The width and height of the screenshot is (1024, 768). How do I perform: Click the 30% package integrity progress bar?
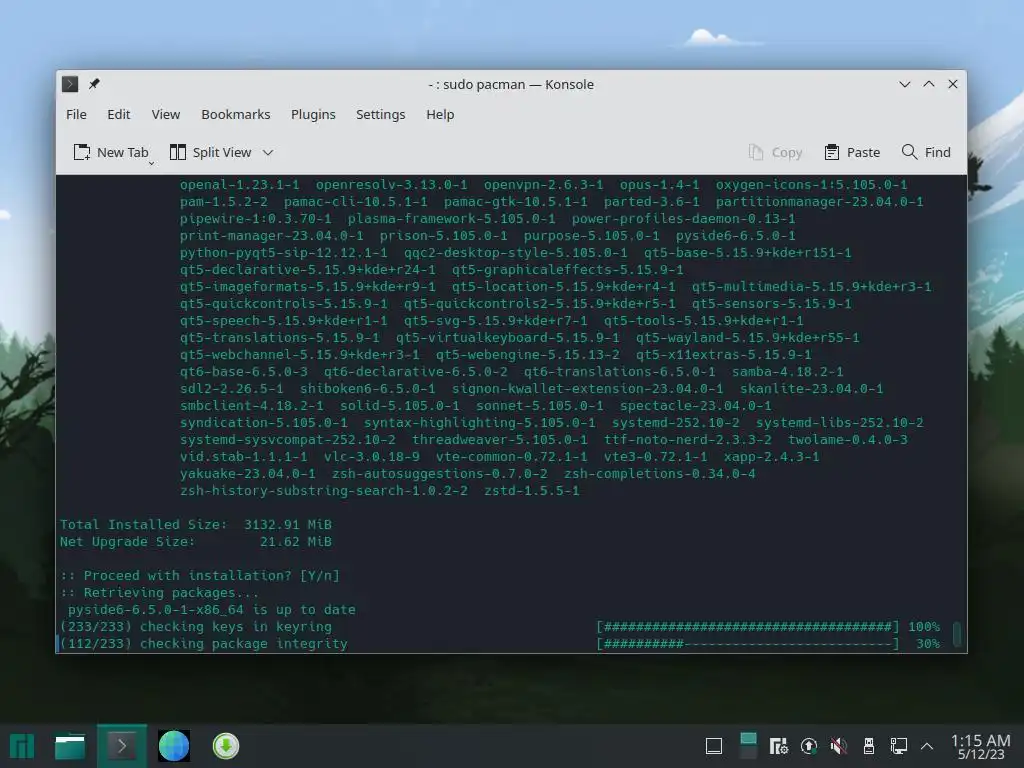(x=748, y=644)
